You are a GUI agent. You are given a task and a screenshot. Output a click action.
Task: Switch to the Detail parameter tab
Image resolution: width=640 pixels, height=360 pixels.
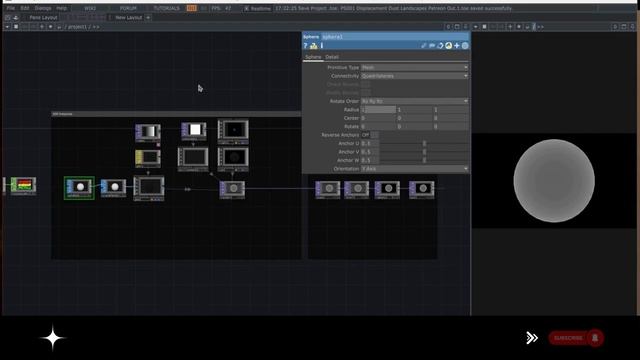pos(332,57)
